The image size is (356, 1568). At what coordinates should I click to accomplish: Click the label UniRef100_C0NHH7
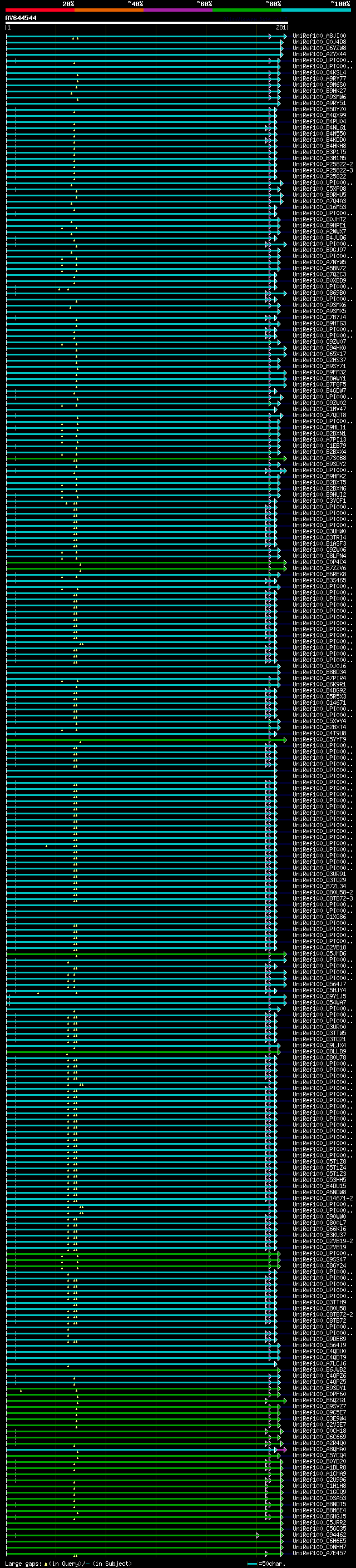tap(319, 1547)
